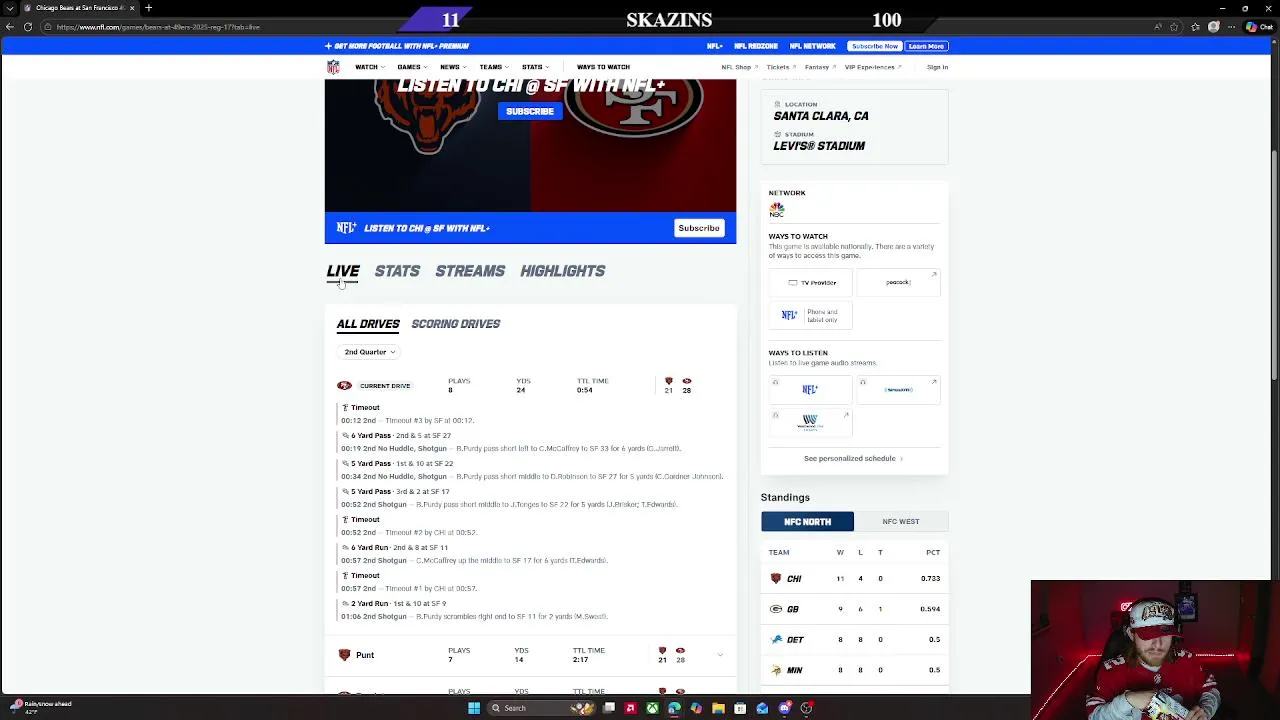The image size is (1280, 720).
Task: Click the NBC network logo
Action: 777,210
